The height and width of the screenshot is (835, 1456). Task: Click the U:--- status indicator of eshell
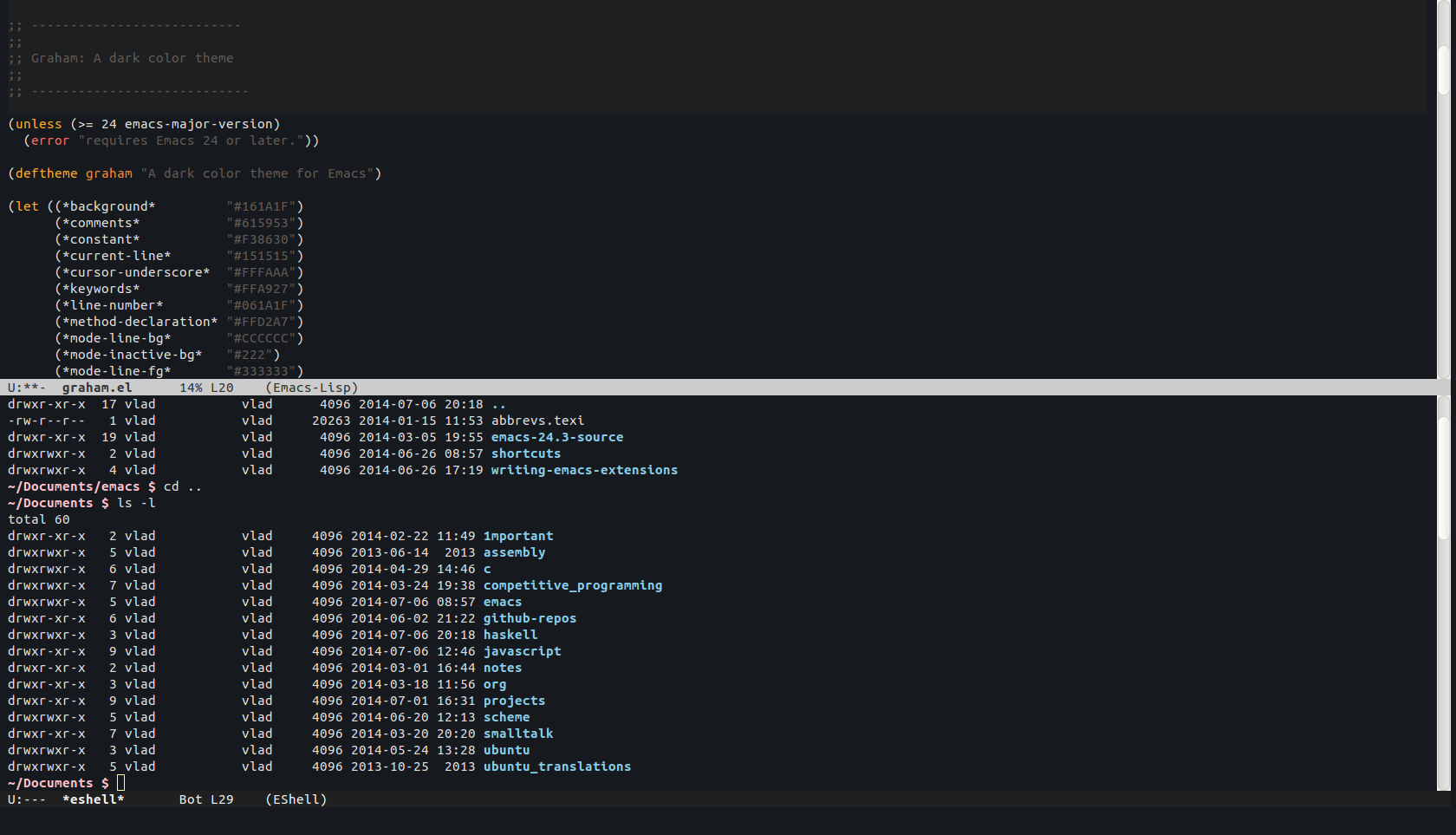[x=26, y=799]
